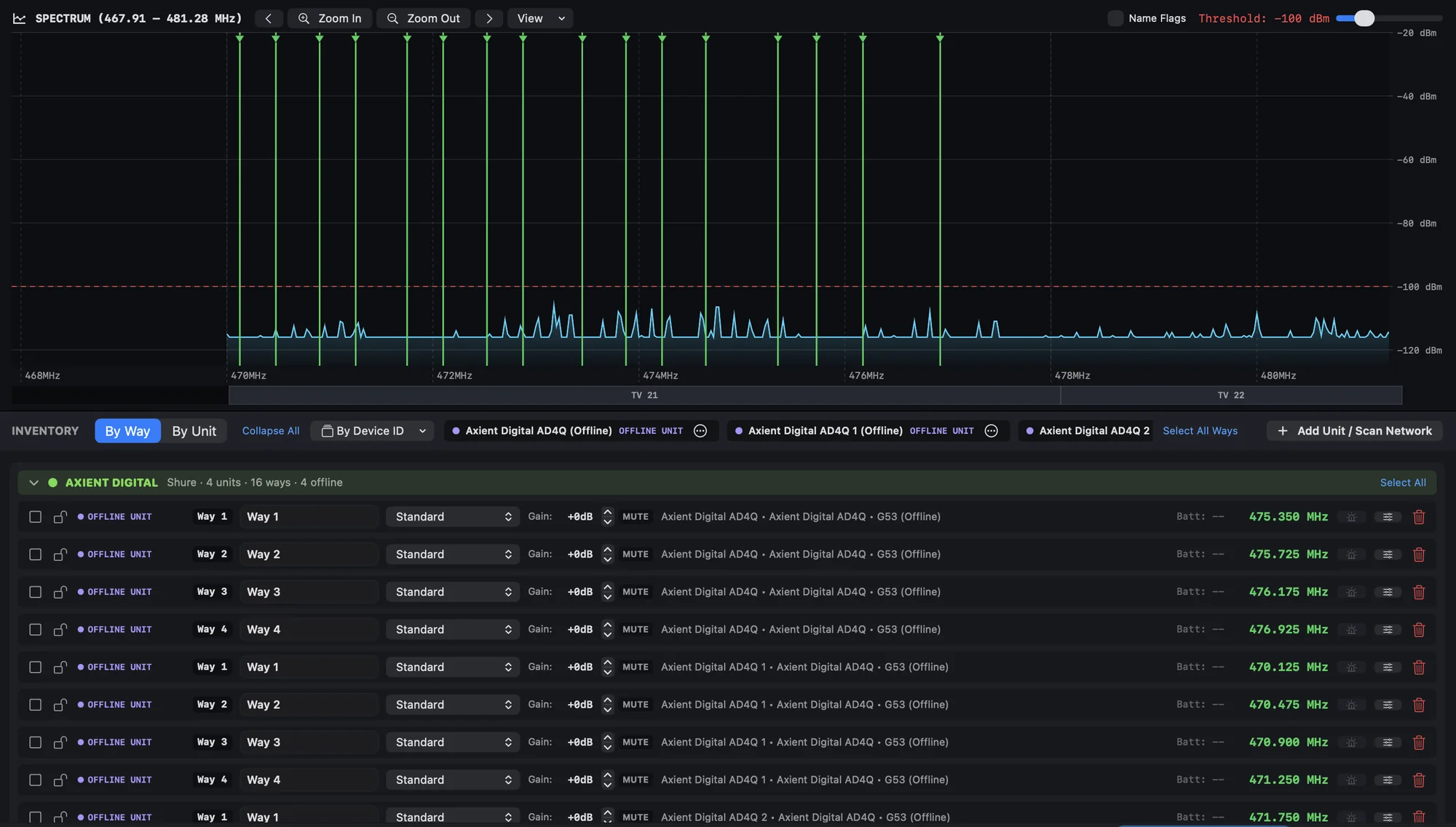Open settings sliders for 475.725 MHz row
The image size is (1456, 827).
point(1388,555)
